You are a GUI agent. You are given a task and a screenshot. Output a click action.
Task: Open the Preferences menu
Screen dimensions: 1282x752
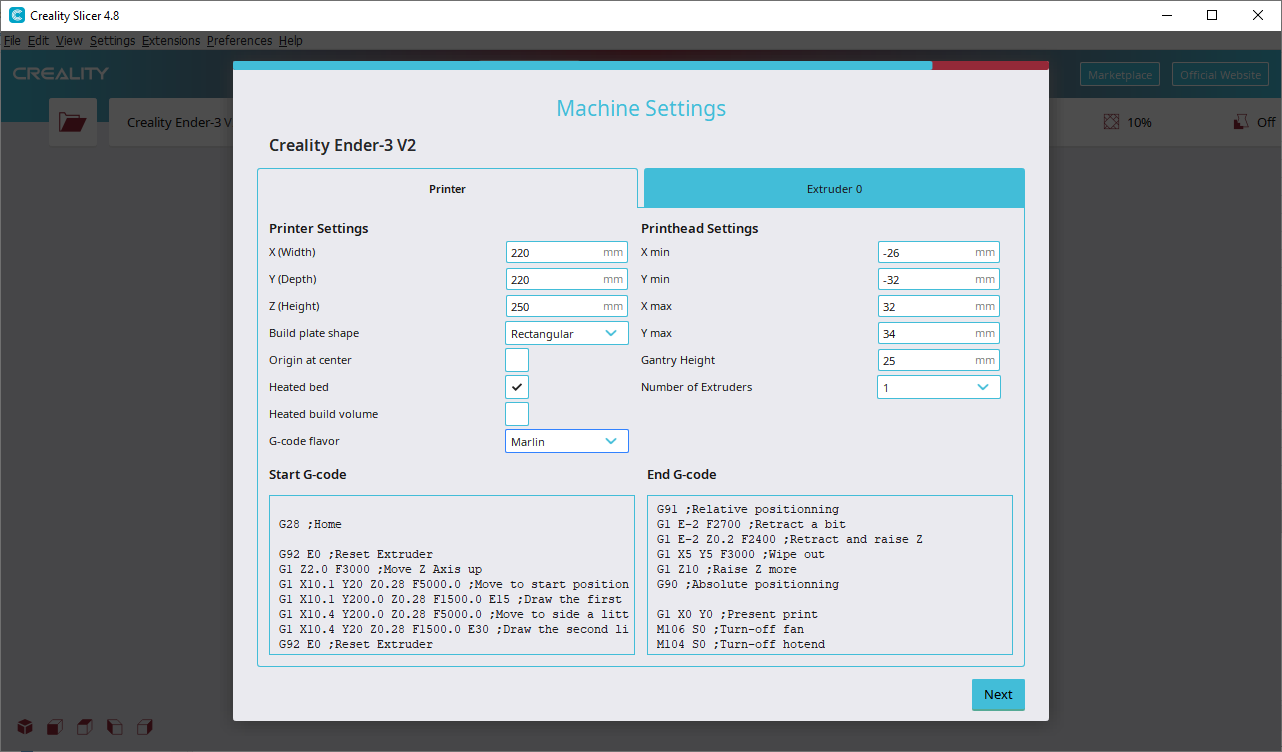pos(239,41)
